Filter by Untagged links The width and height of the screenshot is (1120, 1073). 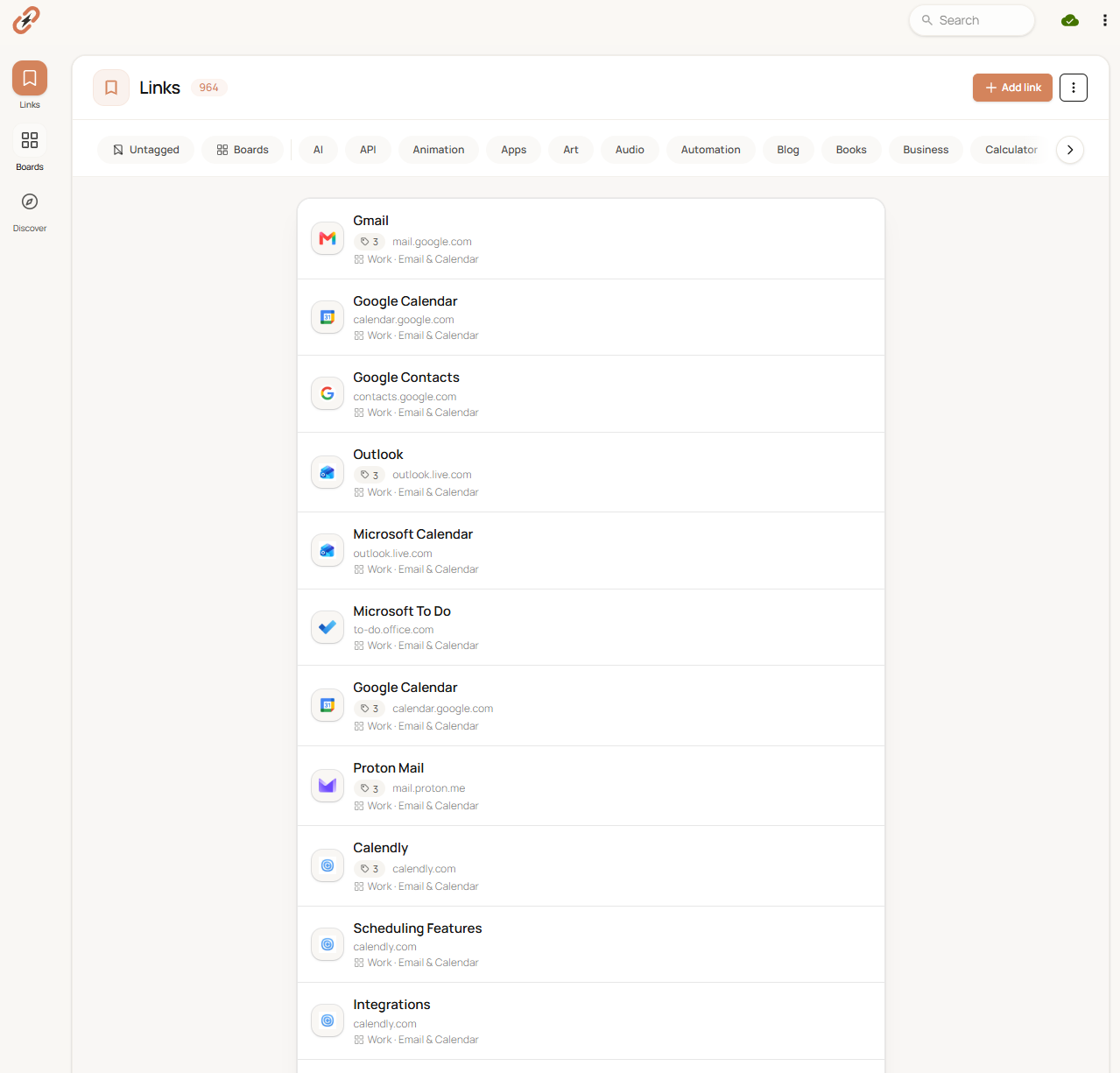click(145, 150)
